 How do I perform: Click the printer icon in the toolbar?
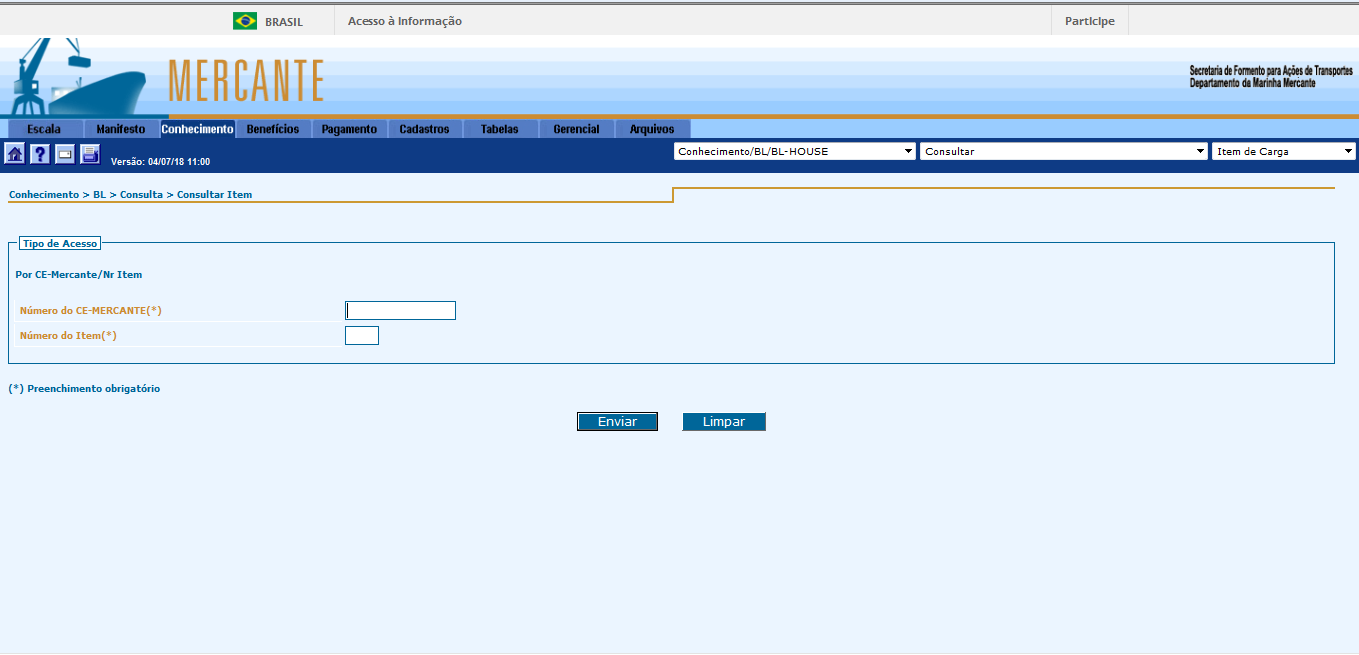point(90,154)
